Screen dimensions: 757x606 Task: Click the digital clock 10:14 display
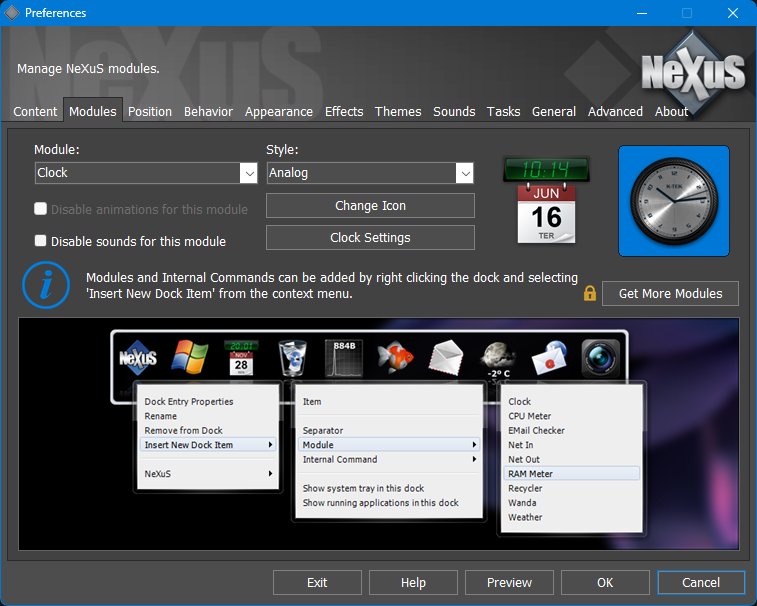point(546,169)
